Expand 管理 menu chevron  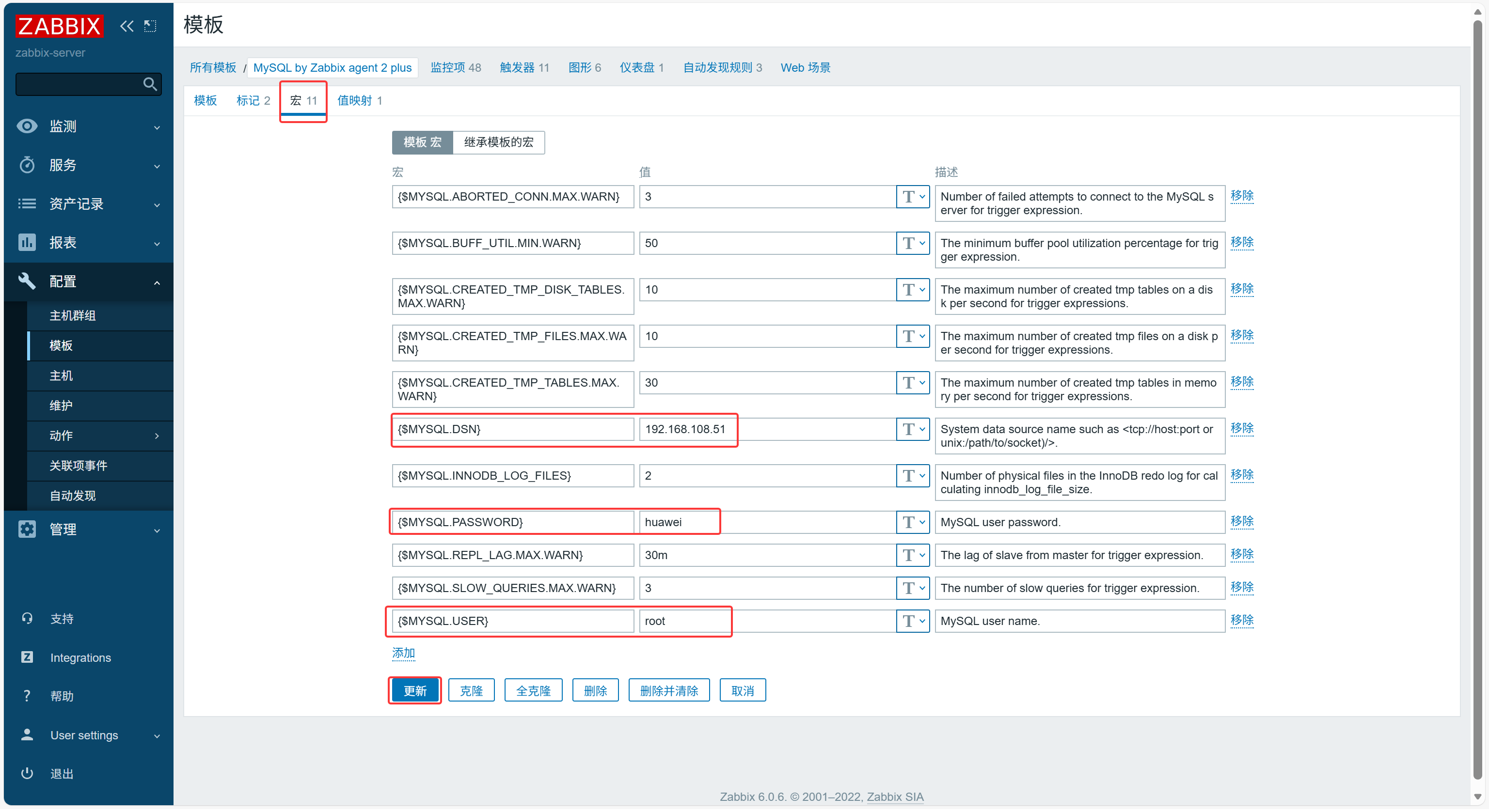tap(157, 530)
